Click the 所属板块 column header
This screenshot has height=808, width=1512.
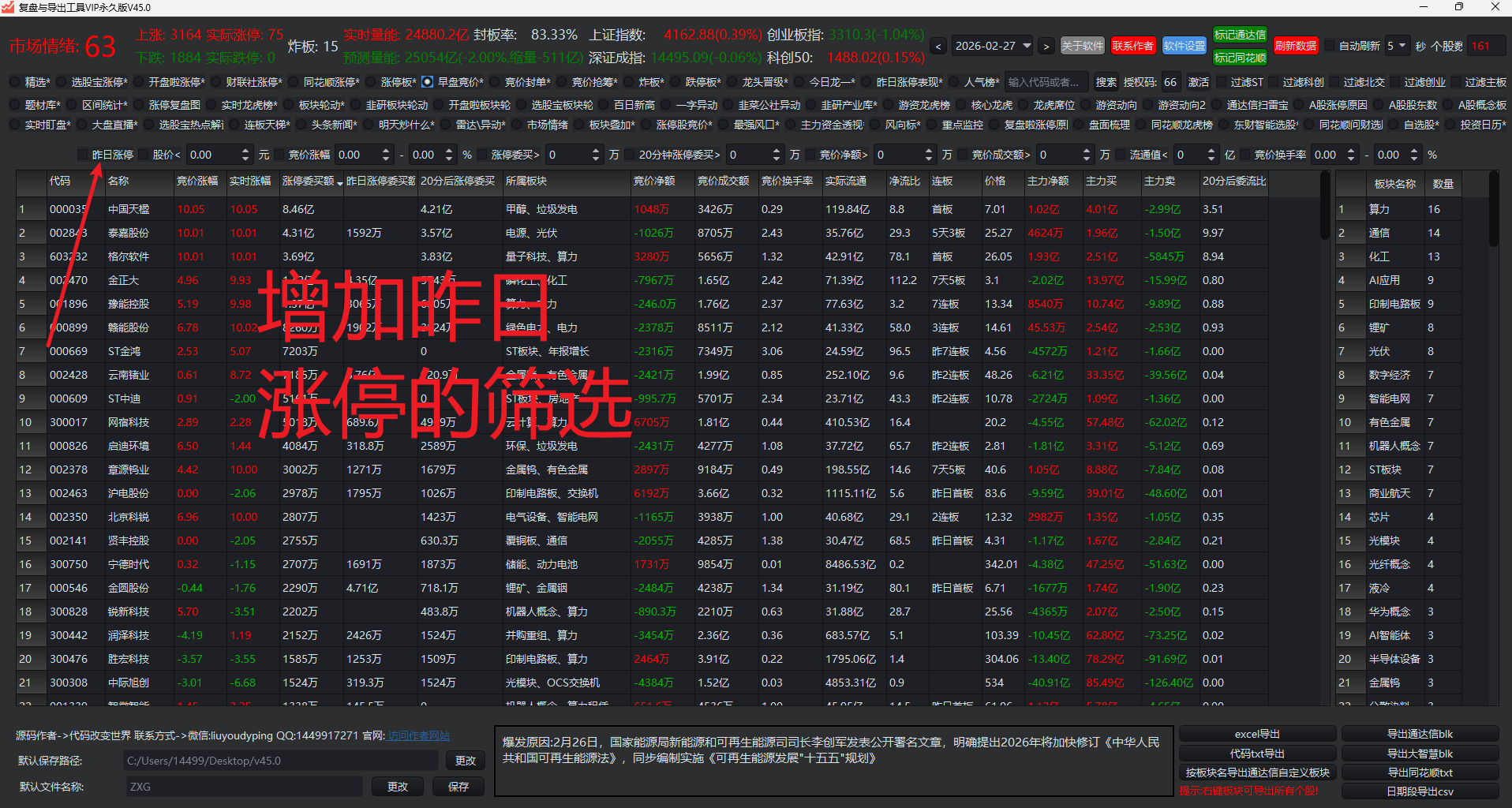pos(526,181)
